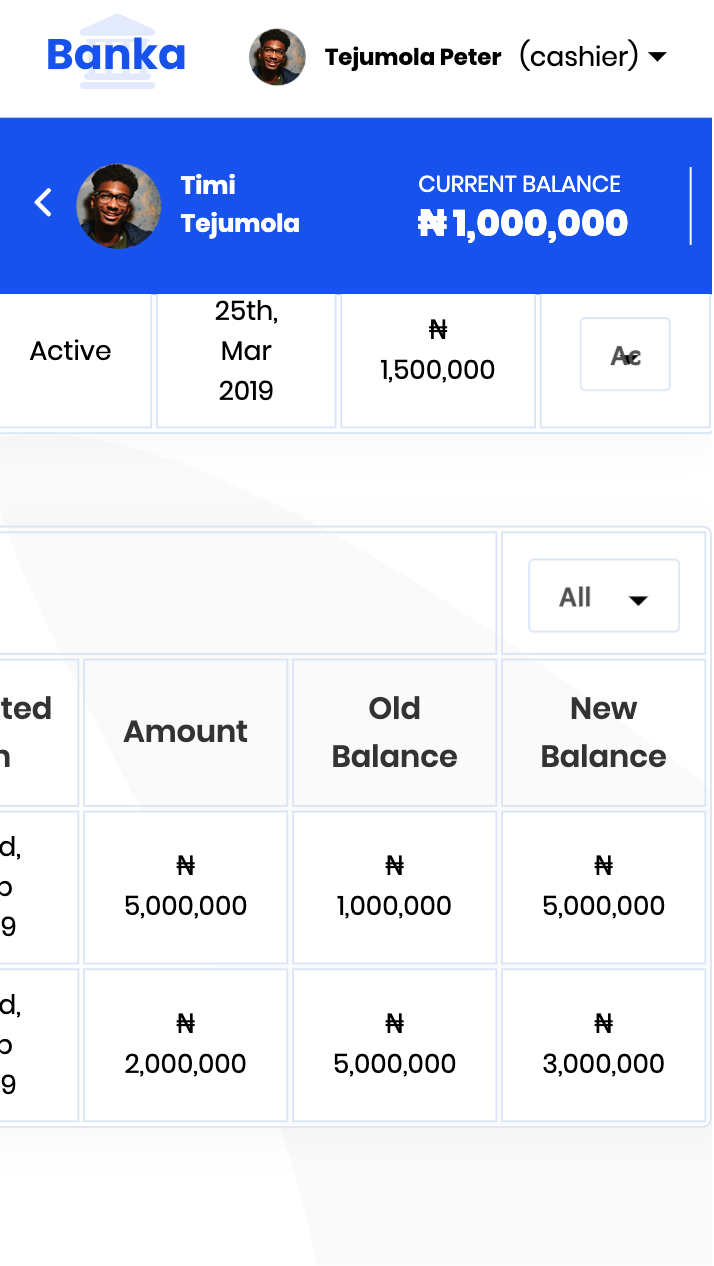714x1266 pixels.
Task: Select the Old Balance column header
Action: [394, 732]
